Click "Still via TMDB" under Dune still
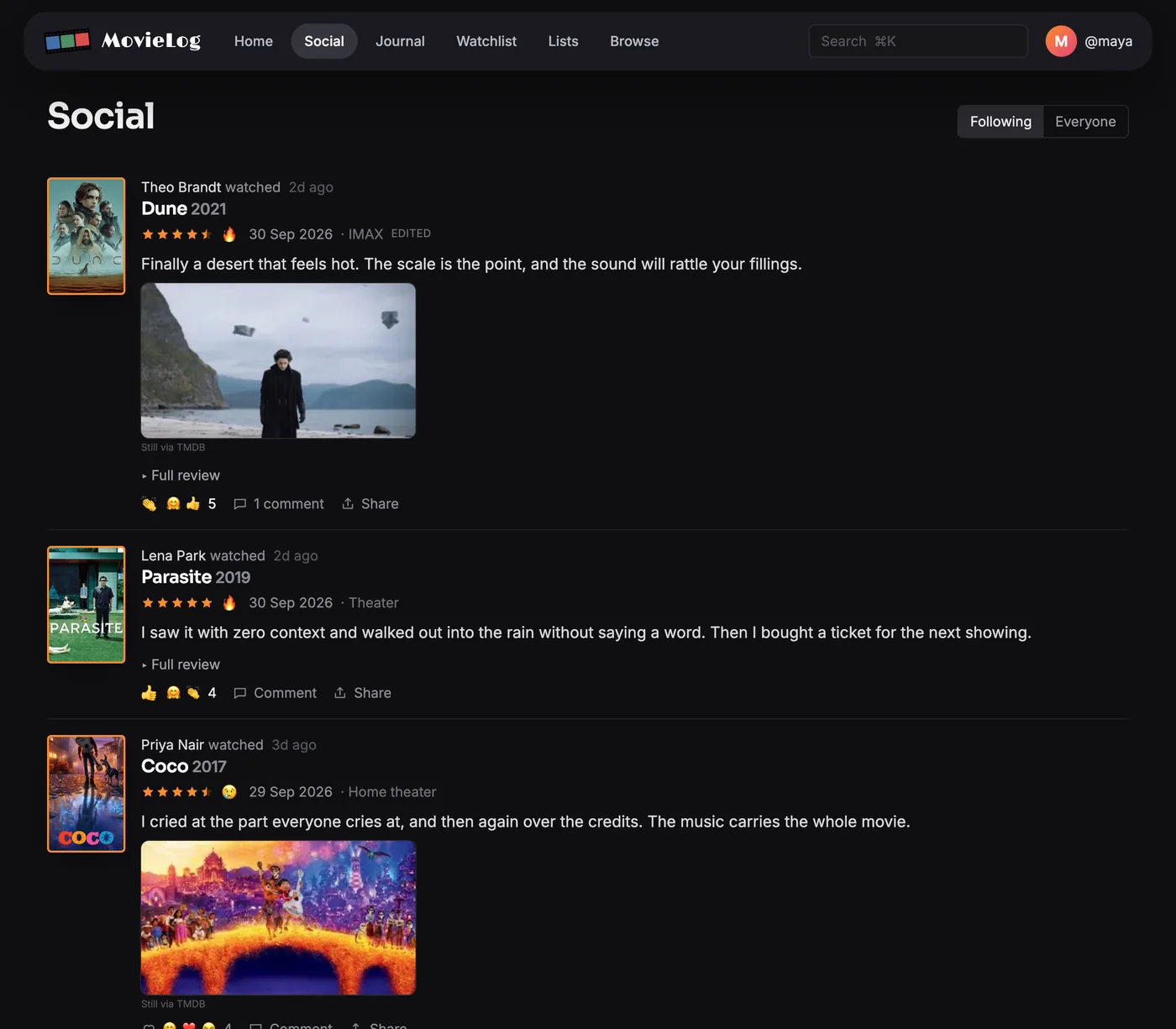The height and width of the screenshot is (1029, 1176). coord(173,448)
